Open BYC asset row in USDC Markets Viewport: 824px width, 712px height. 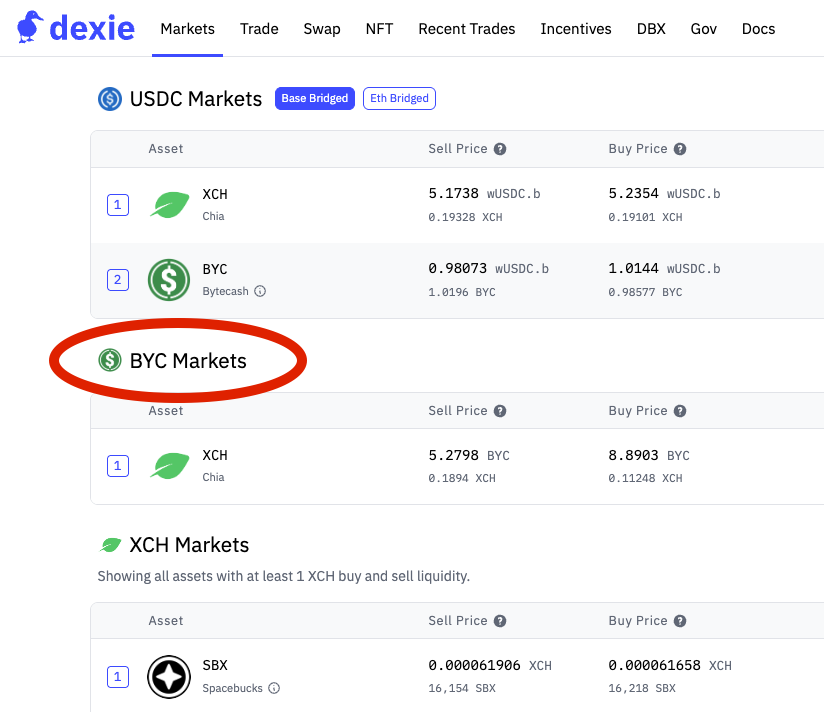click(457, 280)
